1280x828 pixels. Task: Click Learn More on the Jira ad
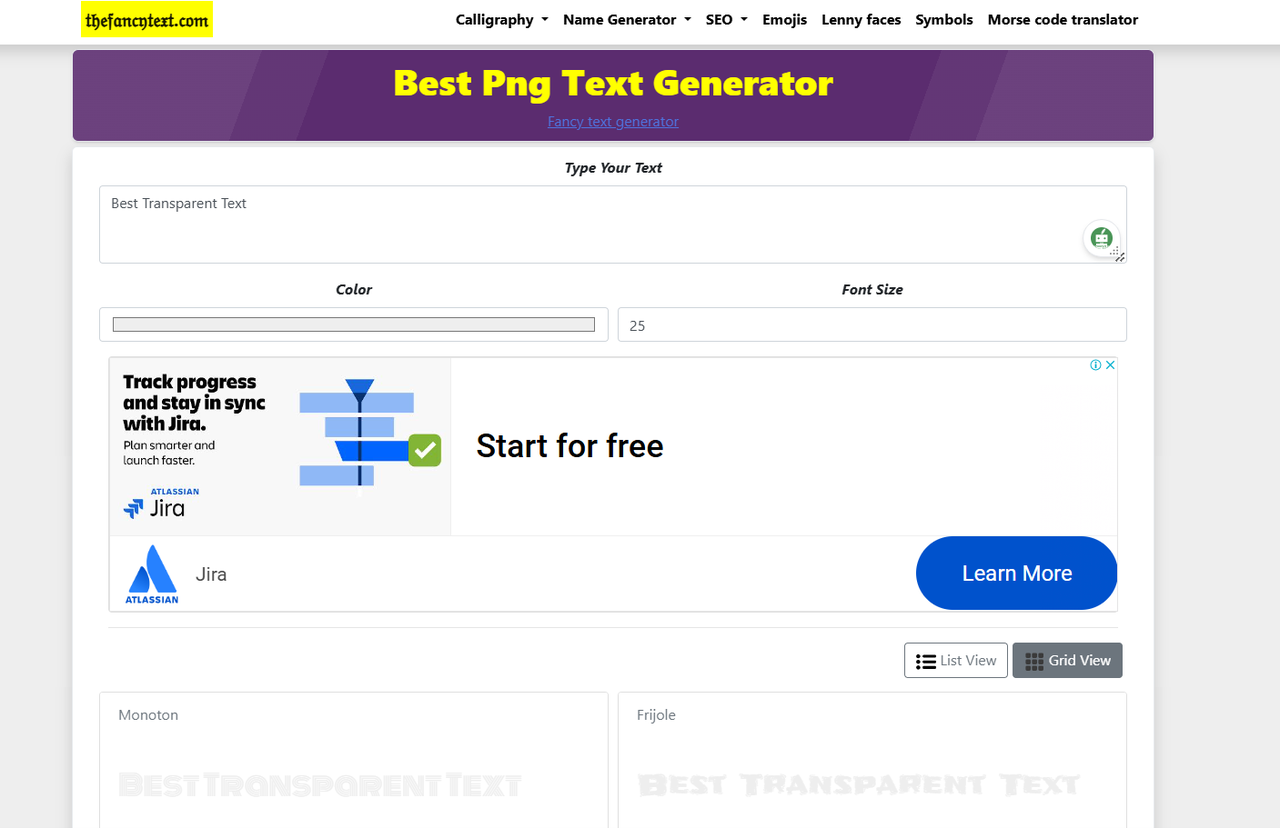point(1016,573)
